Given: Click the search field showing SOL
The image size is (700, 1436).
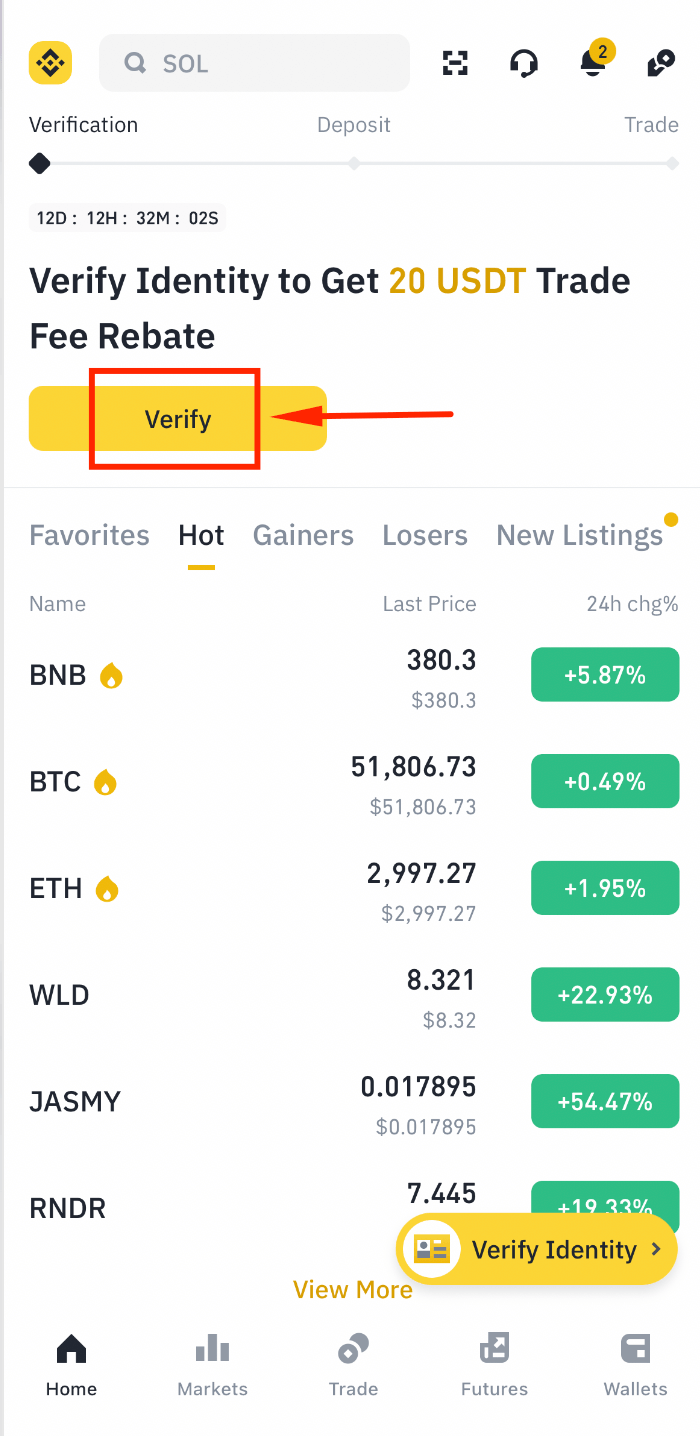Looking at the screenshot, I should coord(254,63).
